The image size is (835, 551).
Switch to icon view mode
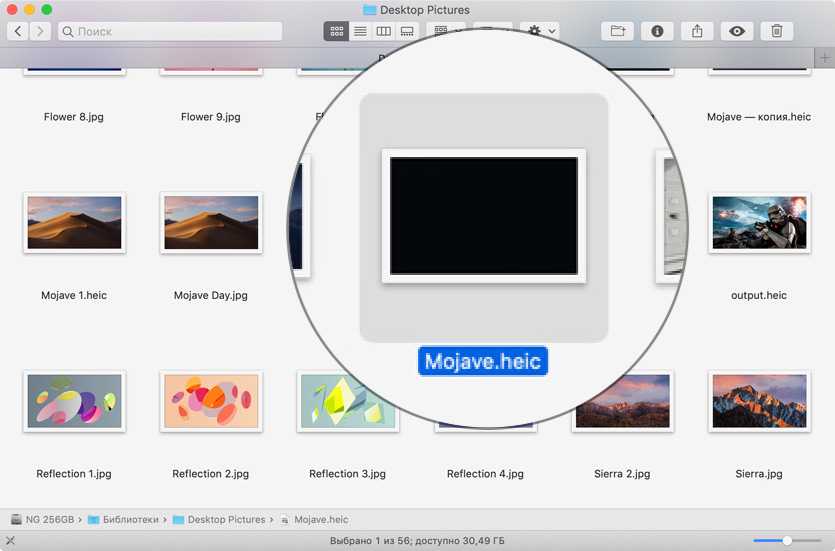point(336,31)
